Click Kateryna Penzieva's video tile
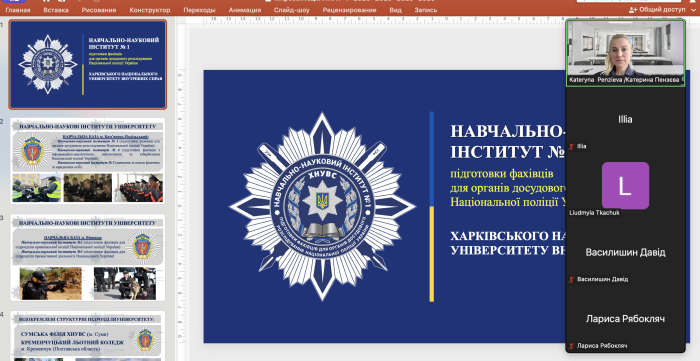The height and width of the screenshot is (361, 700). 625,53
